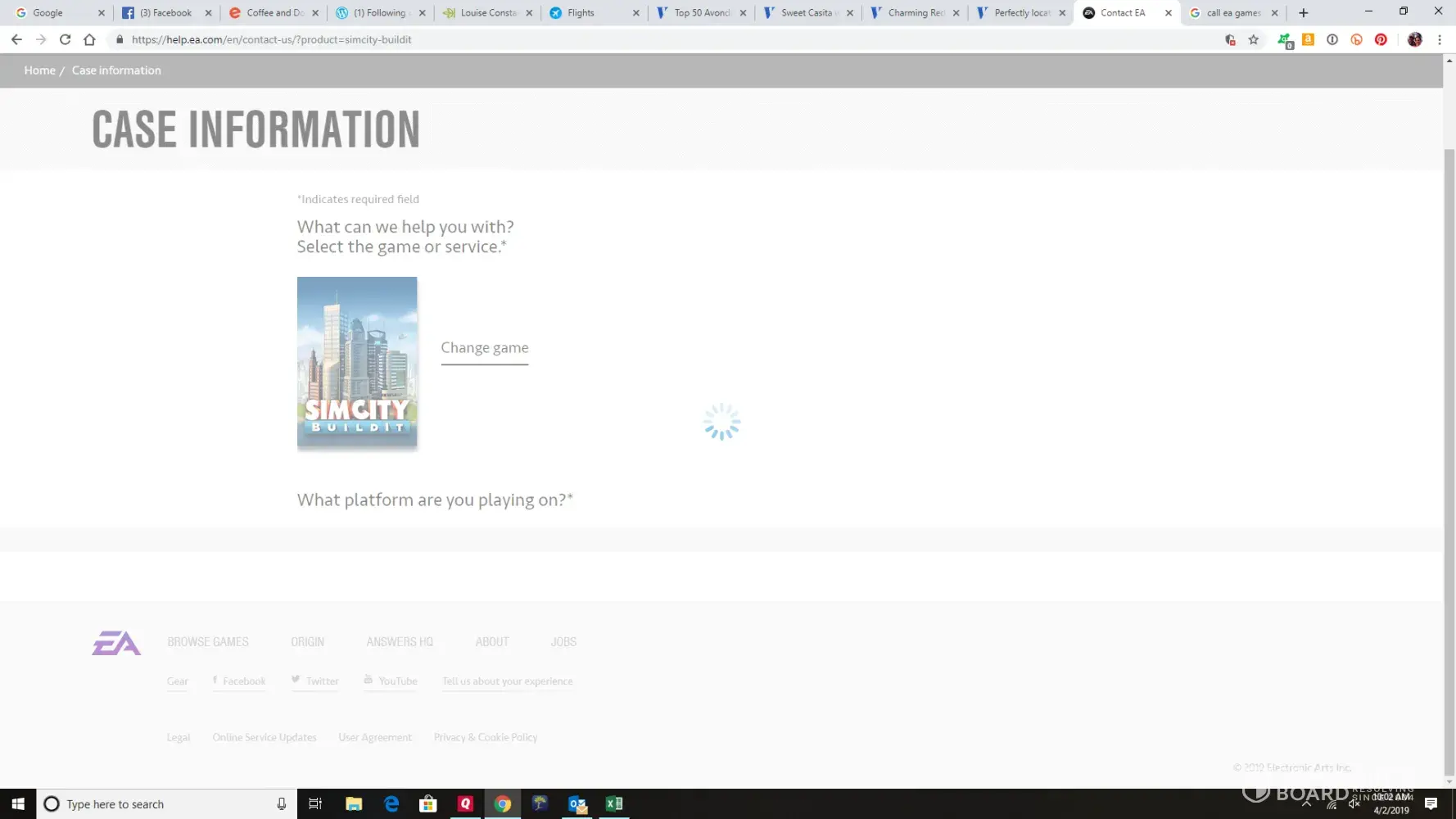Open Online Service Updates link
1456x819 pixels.
pos(265,738)
